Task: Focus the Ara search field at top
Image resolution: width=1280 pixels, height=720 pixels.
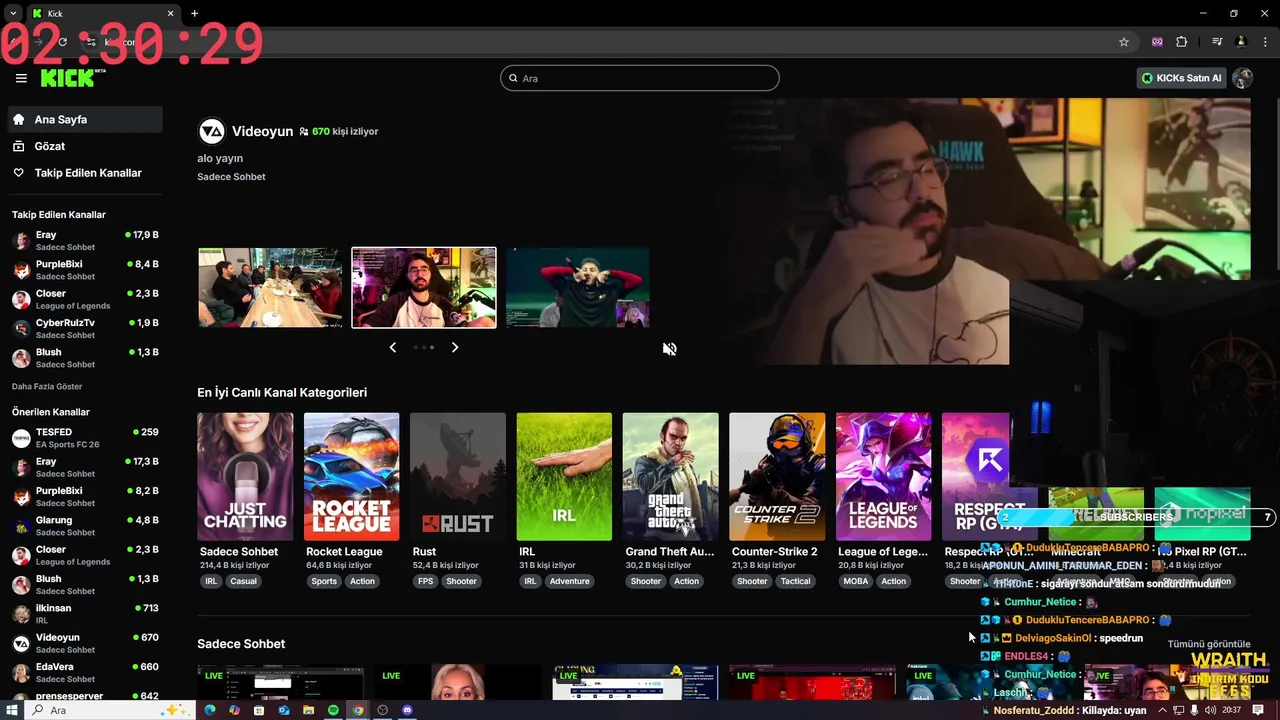Action: pyautogui.click(x=640, y=78)
